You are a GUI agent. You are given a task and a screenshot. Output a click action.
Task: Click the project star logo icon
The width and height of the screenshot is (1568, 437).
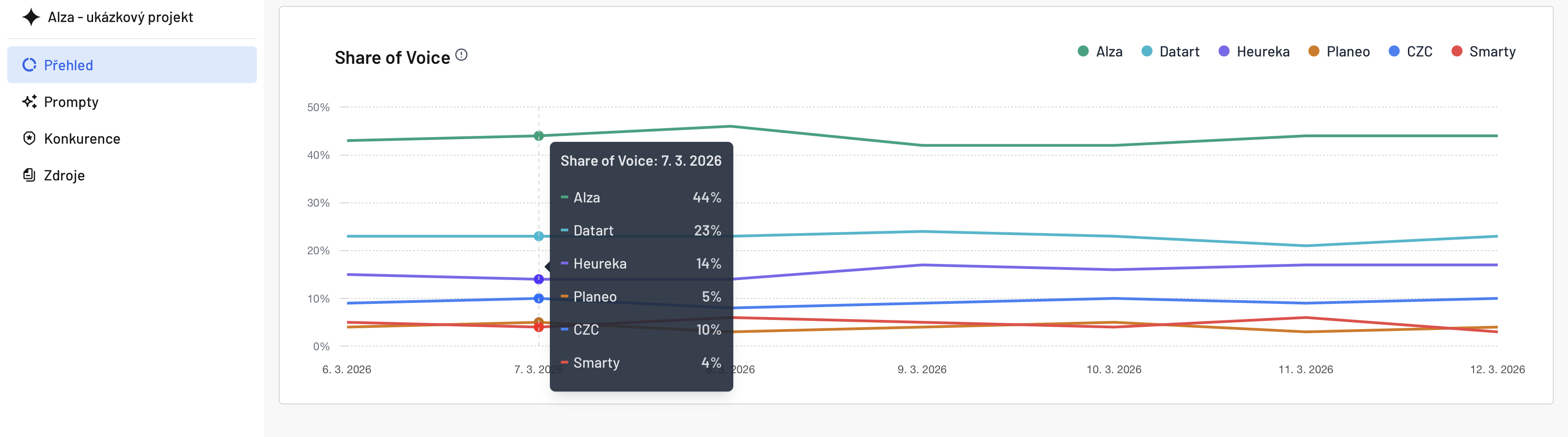tap(31, 17)
